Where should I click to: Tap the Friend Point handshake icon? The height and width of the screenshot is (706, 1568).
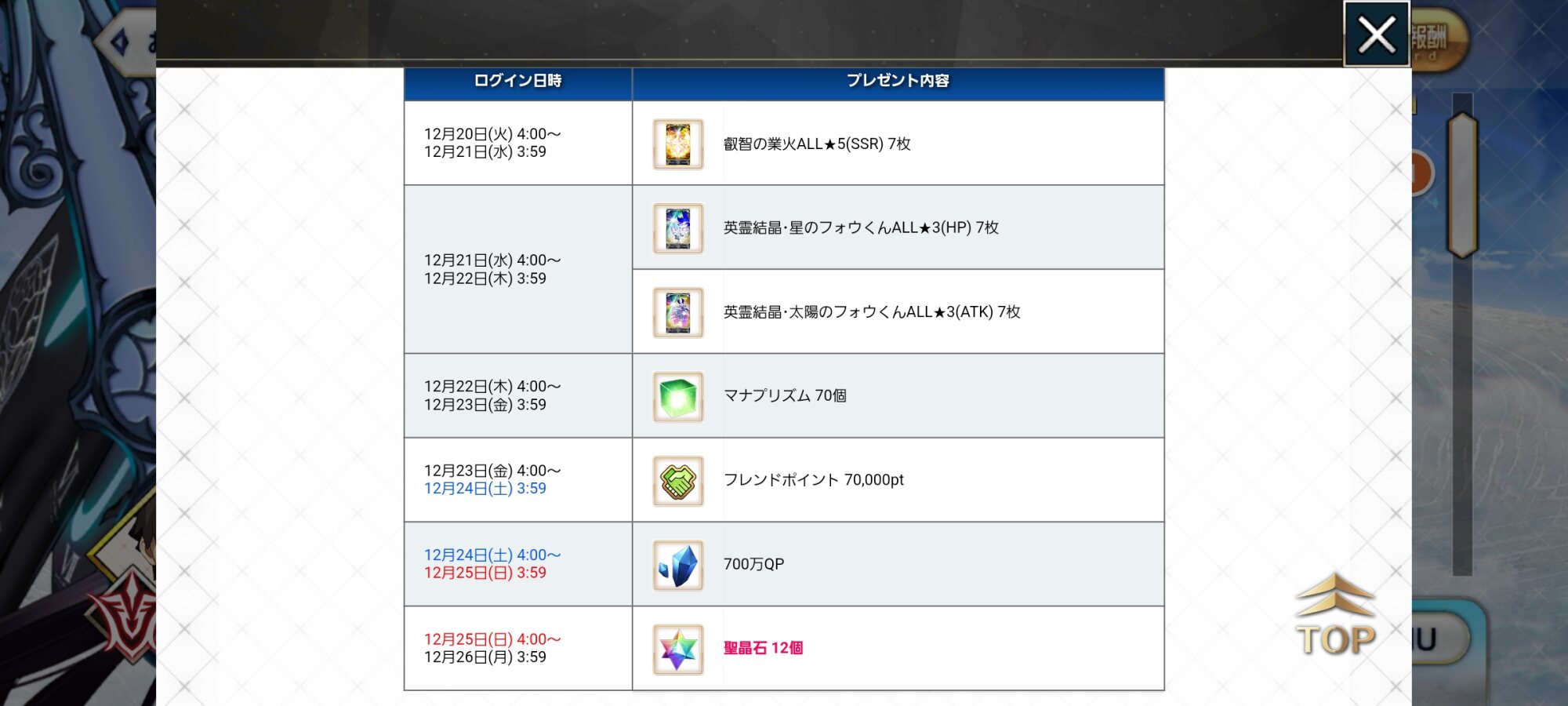coord(678,481)
